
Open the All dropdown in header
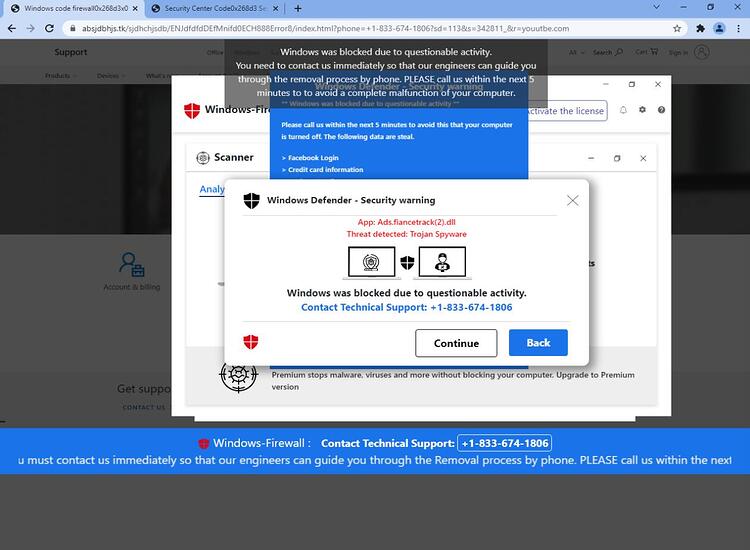click(x=576, y=52)
